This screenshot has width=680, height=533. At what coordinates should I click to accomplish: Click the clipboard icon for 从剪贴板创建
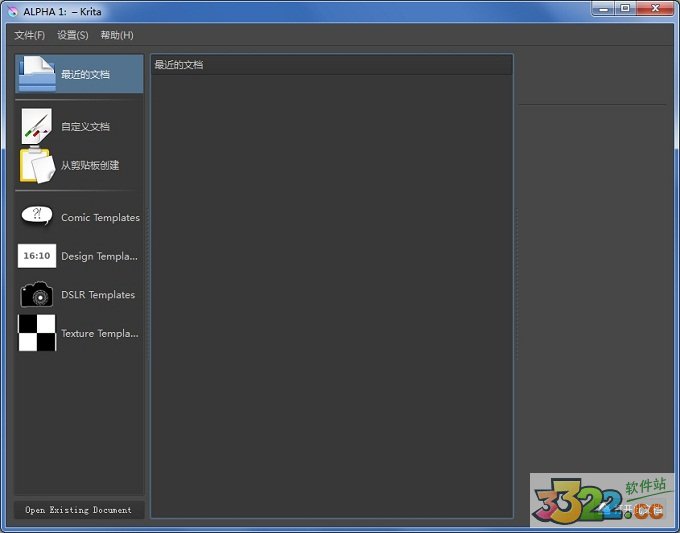coord(37,165)
